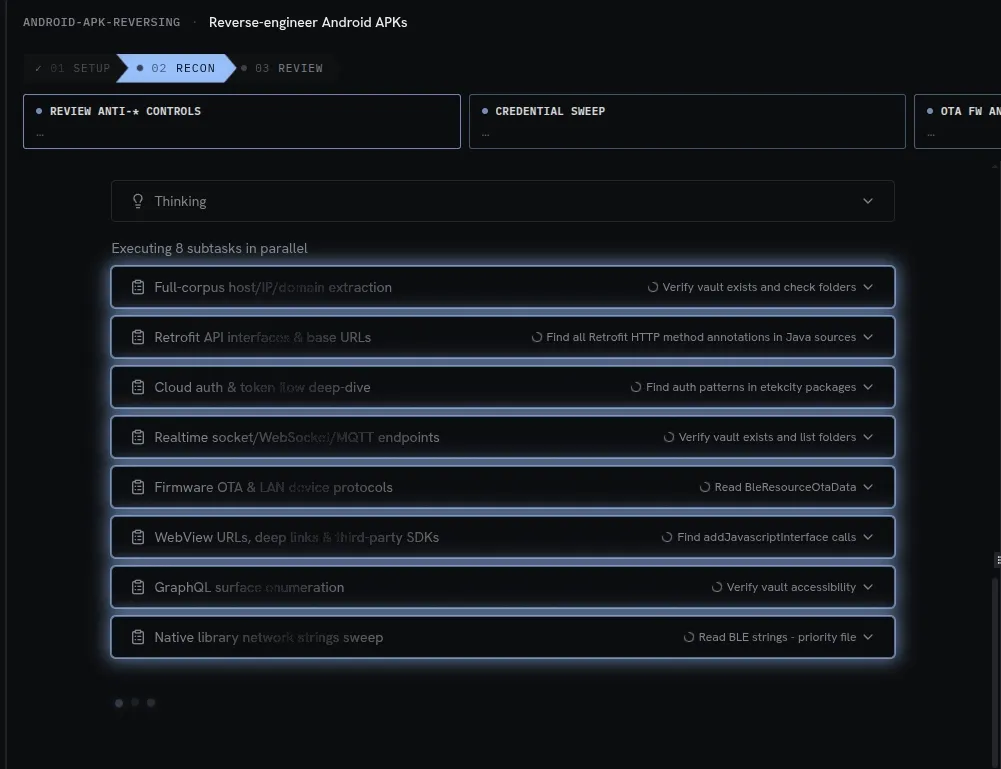Select the 02 RECON step tab

176,68
